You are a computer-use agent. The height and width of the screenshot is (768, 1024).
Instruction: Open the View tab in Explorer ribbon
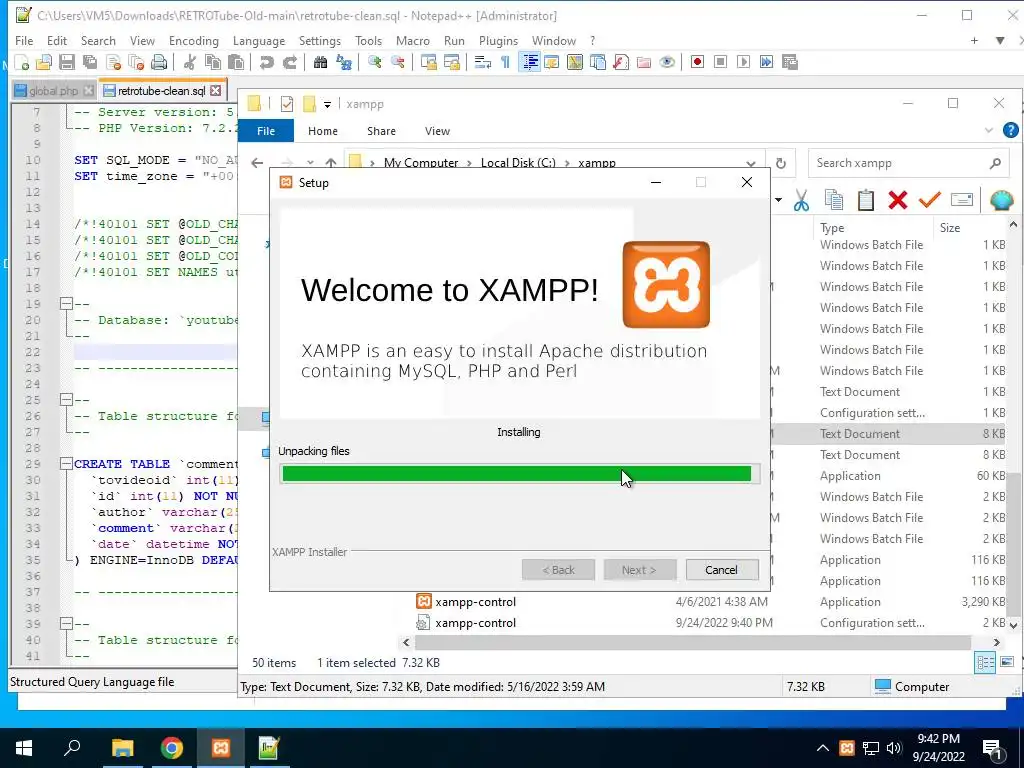pos(437,131)
